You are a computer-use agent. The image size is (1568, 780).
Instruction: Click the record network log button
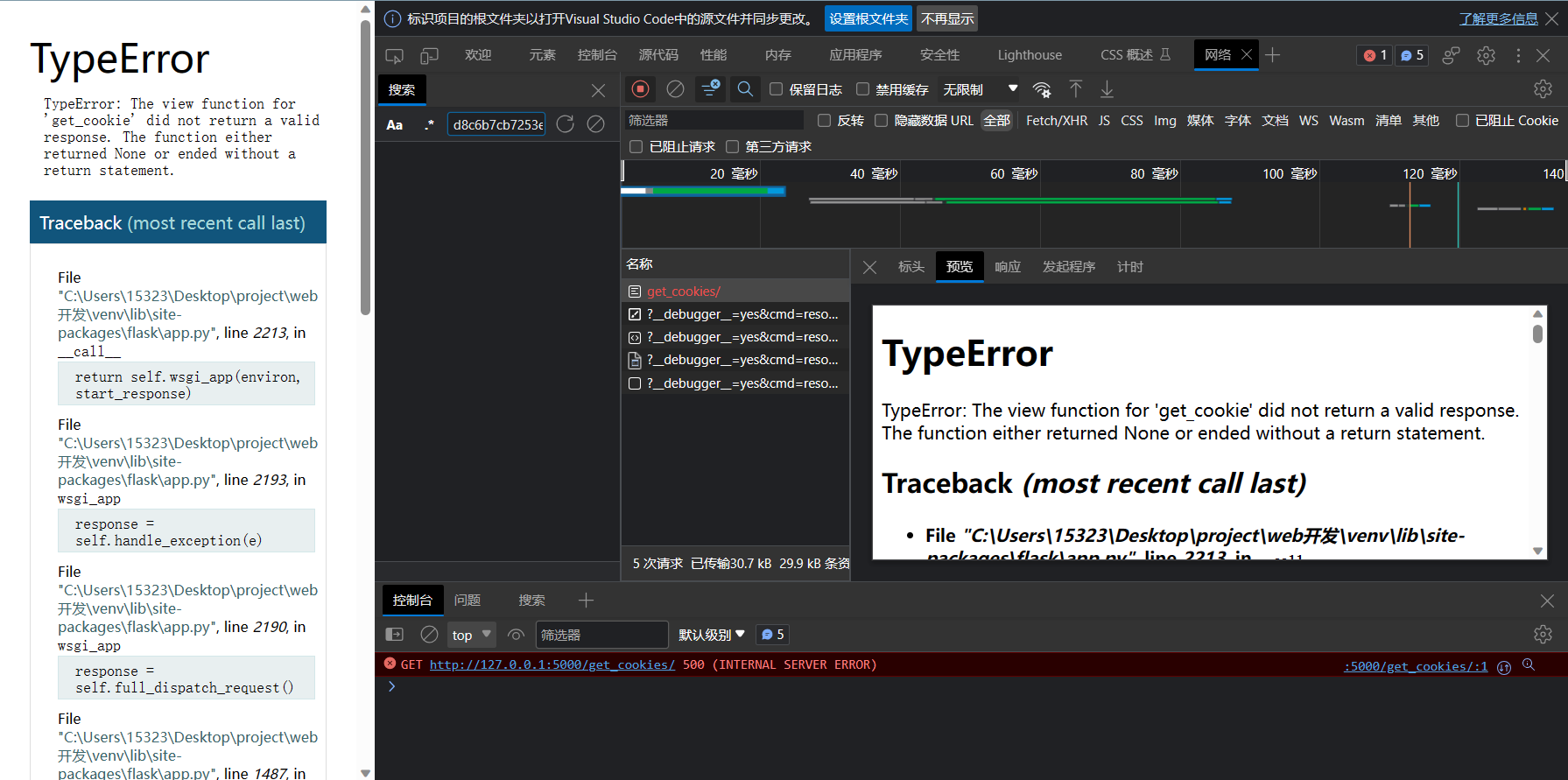641,88
